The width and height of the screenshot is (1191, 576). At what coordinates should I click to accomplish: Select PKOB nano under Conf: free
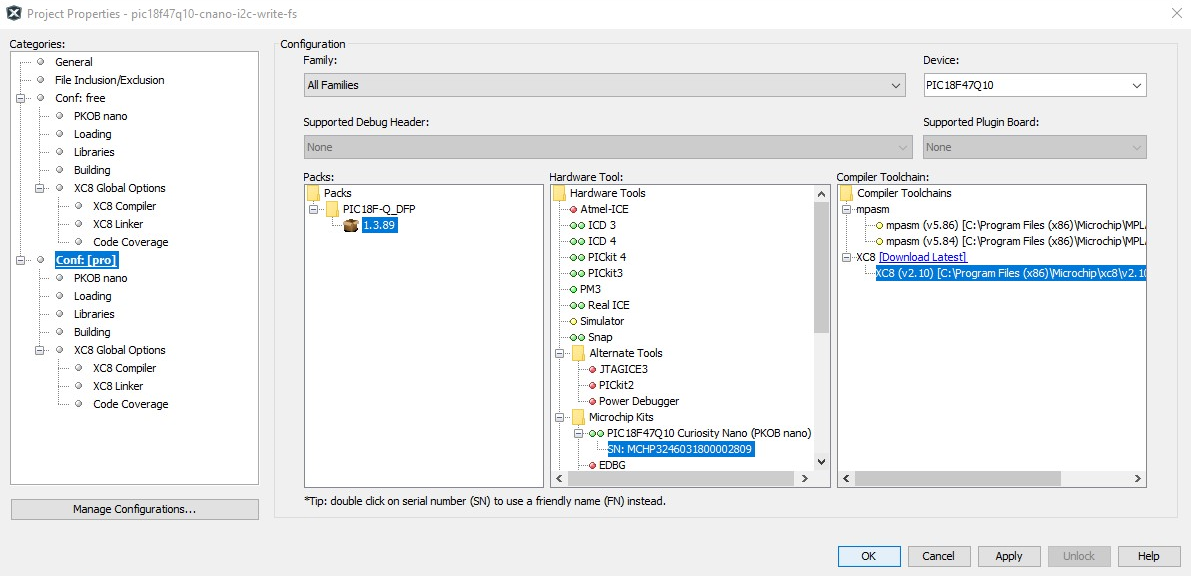[100, 116]
